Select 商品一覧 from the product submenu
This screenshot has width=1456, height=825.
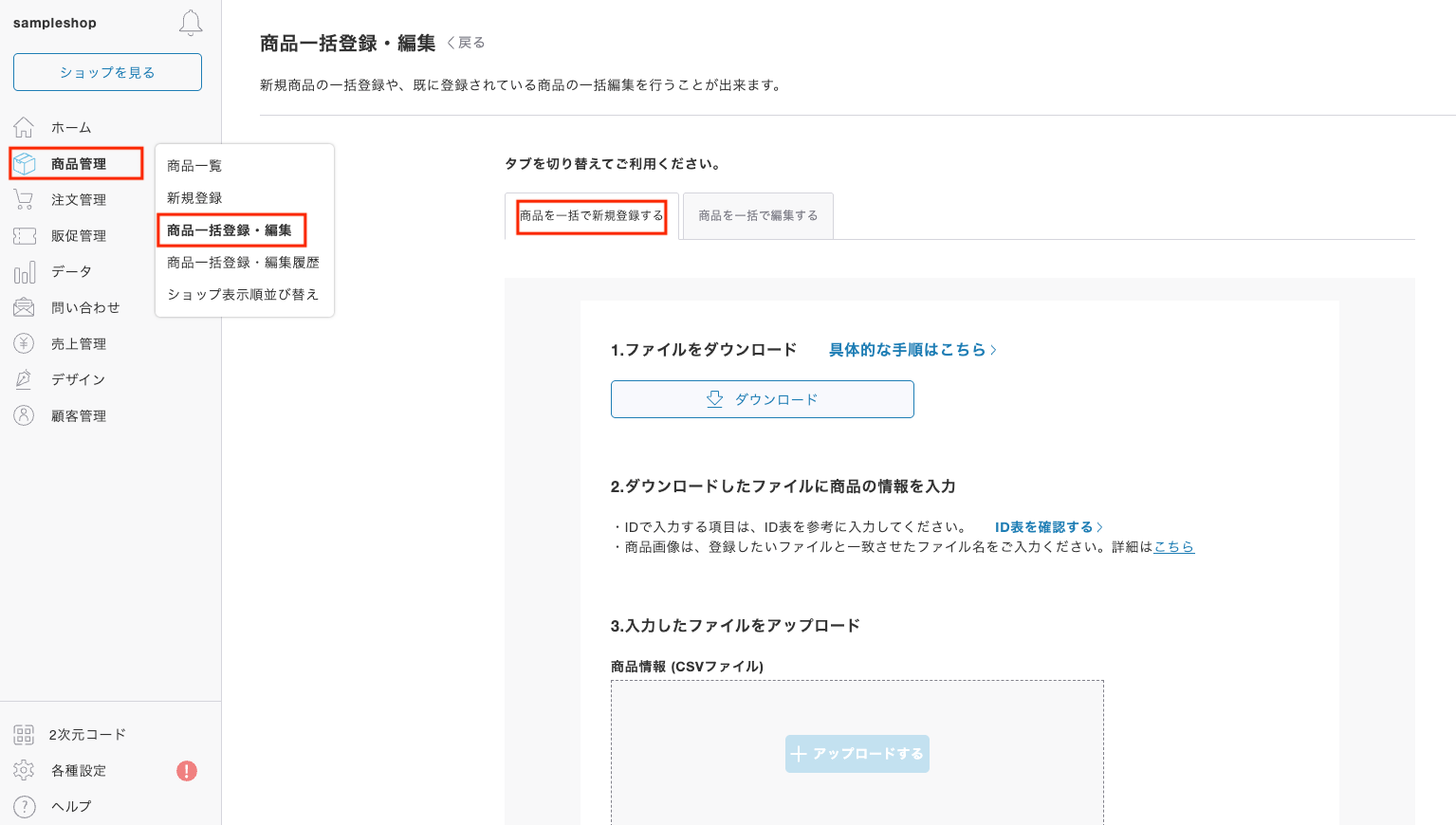(194, 165)
